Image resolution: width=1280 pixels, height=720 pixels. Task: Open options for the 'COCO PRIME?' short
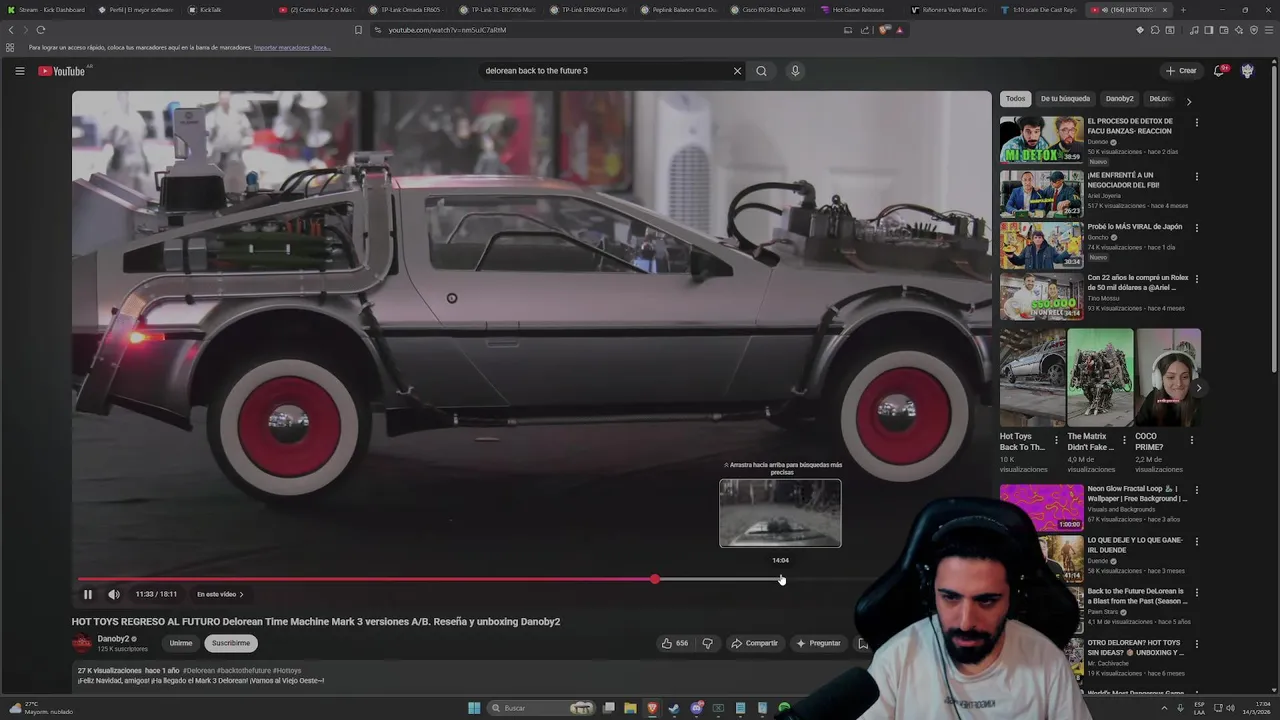[x=1191, y=440]
